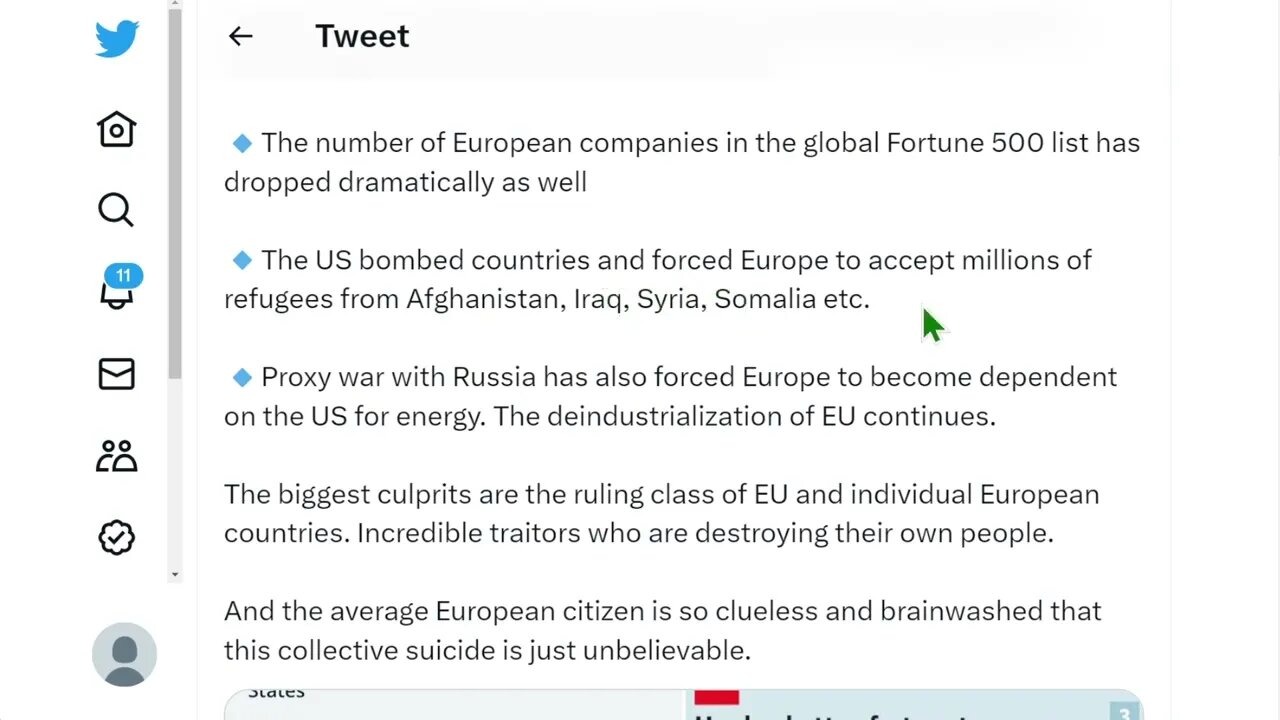The width and height of the screenshot is (1280, 720).
Task: Click the sidebar vertical scrollbar thumb
Action: coord(175,200)
